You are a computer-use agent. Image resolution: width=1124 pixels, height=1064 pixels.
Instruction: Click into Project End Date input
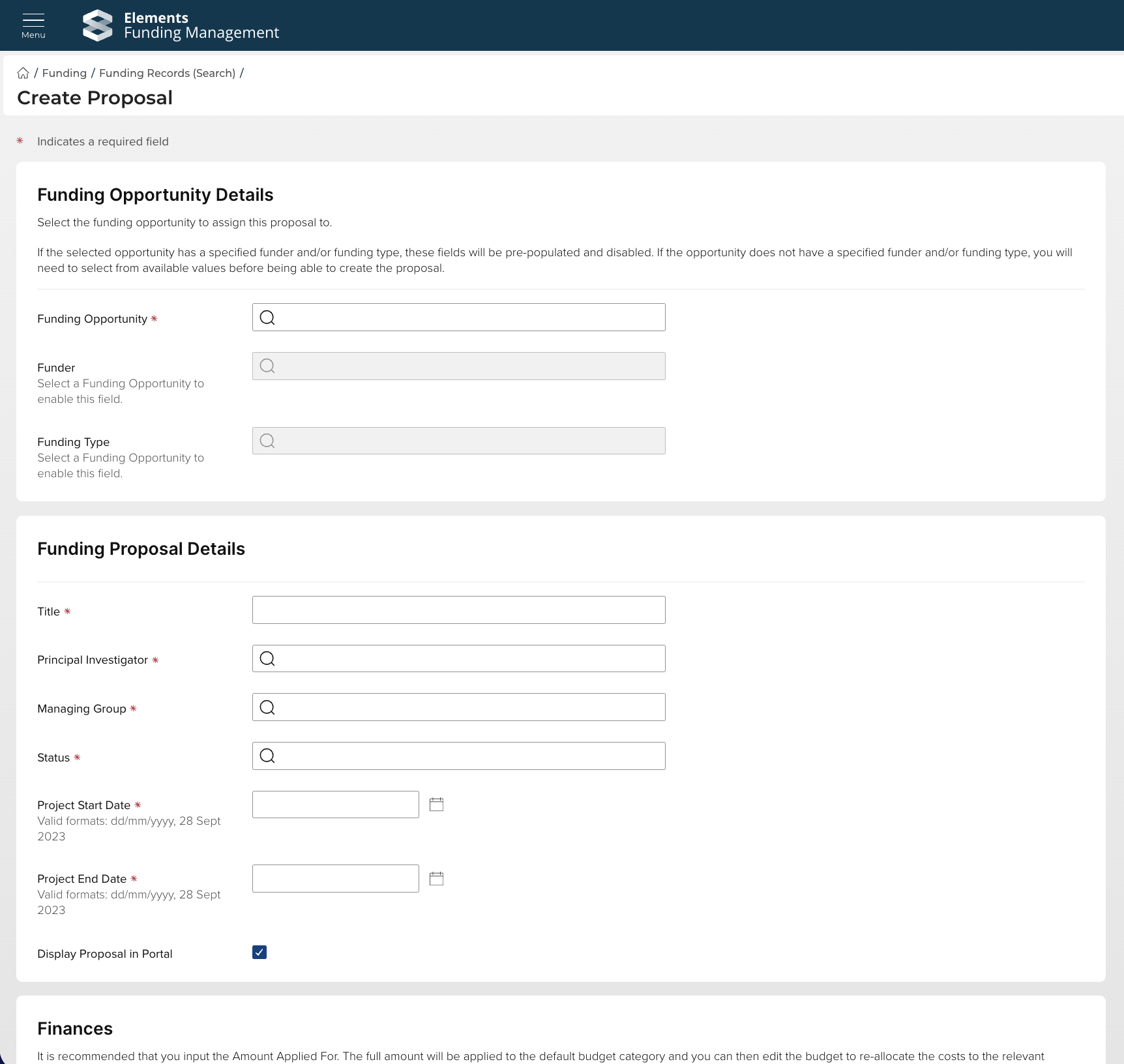click(335, 879)
